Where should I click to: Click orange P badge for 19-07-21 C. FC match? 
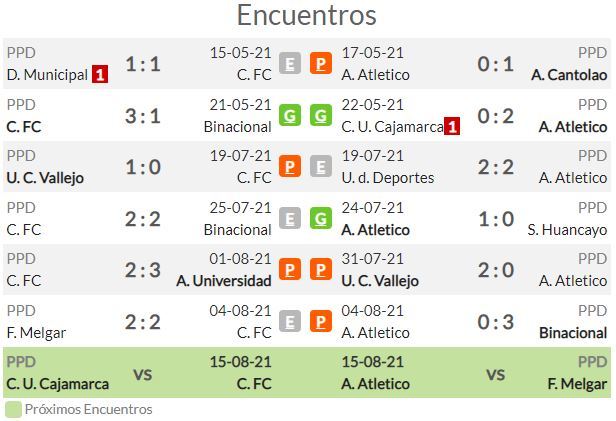pyautogui.click(x=290, y=167)
